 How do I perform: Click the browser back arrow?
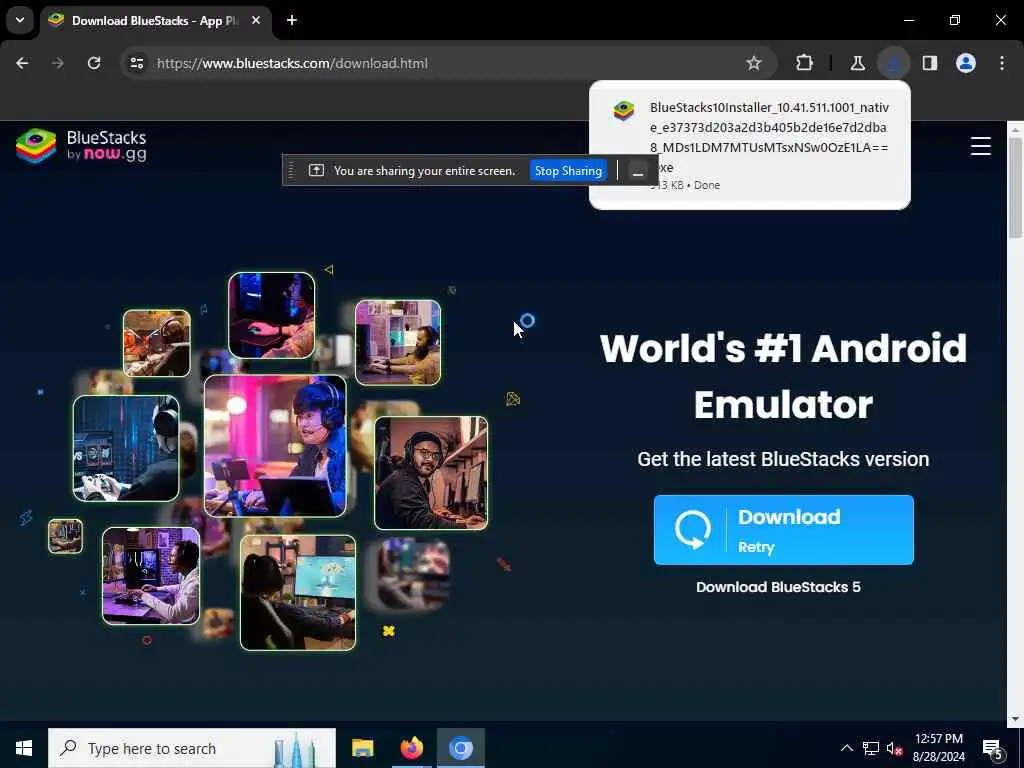coord(22,63)
